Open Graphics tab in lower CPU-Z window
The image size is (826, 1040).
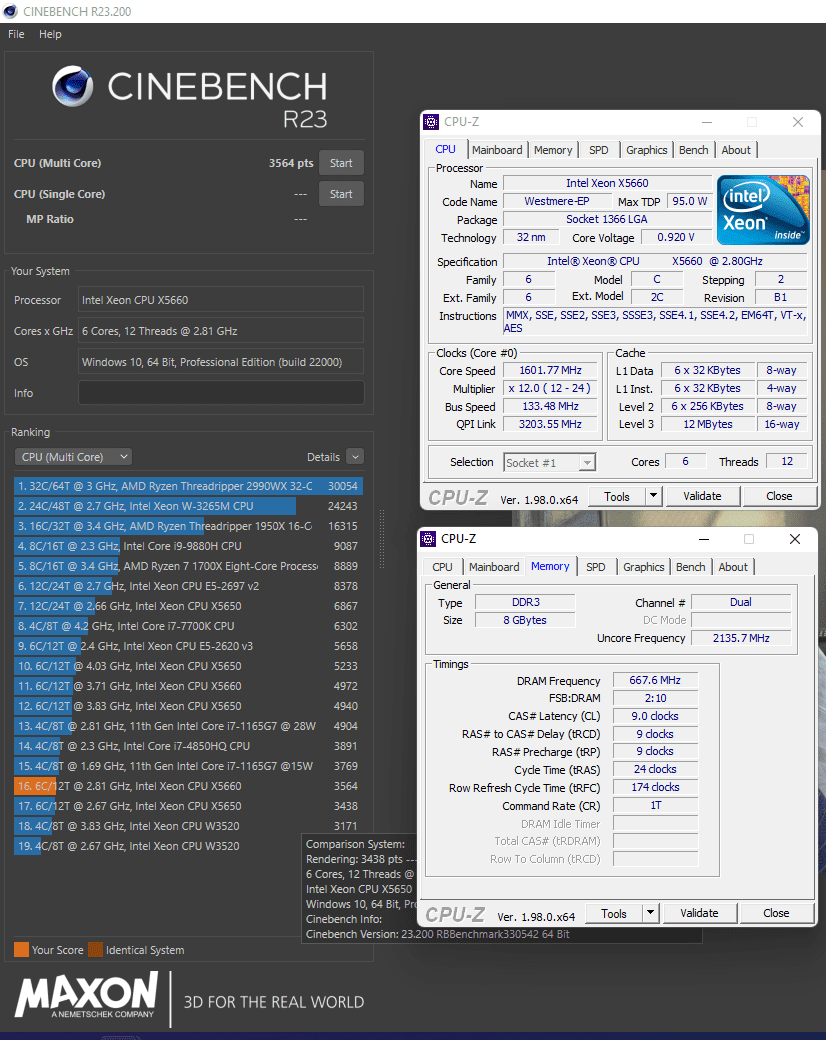[x=643, y=567]
